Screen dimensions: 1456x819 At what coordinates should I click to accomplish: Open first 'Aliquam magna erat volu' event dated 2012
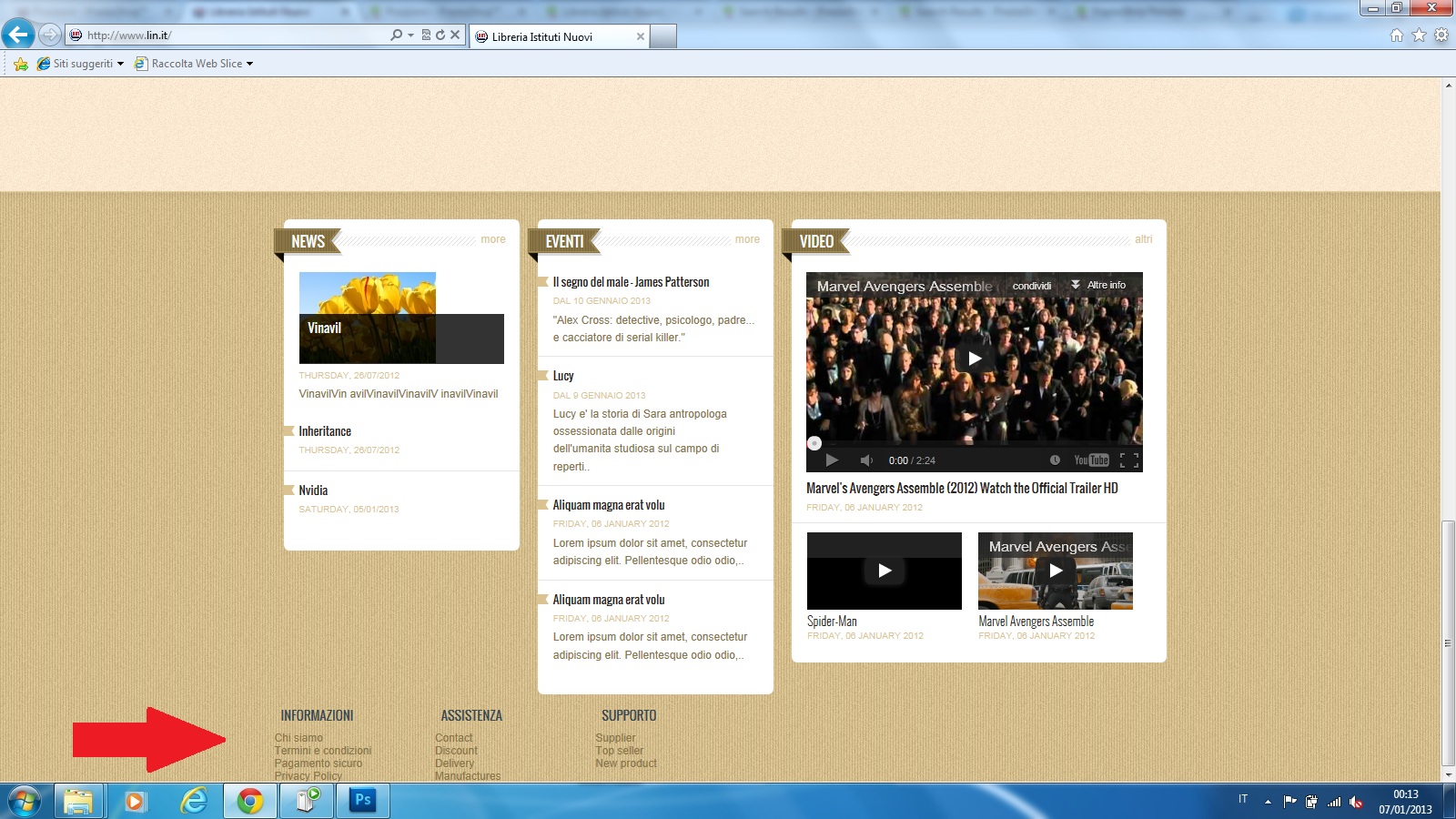click(x=609, y=505)
